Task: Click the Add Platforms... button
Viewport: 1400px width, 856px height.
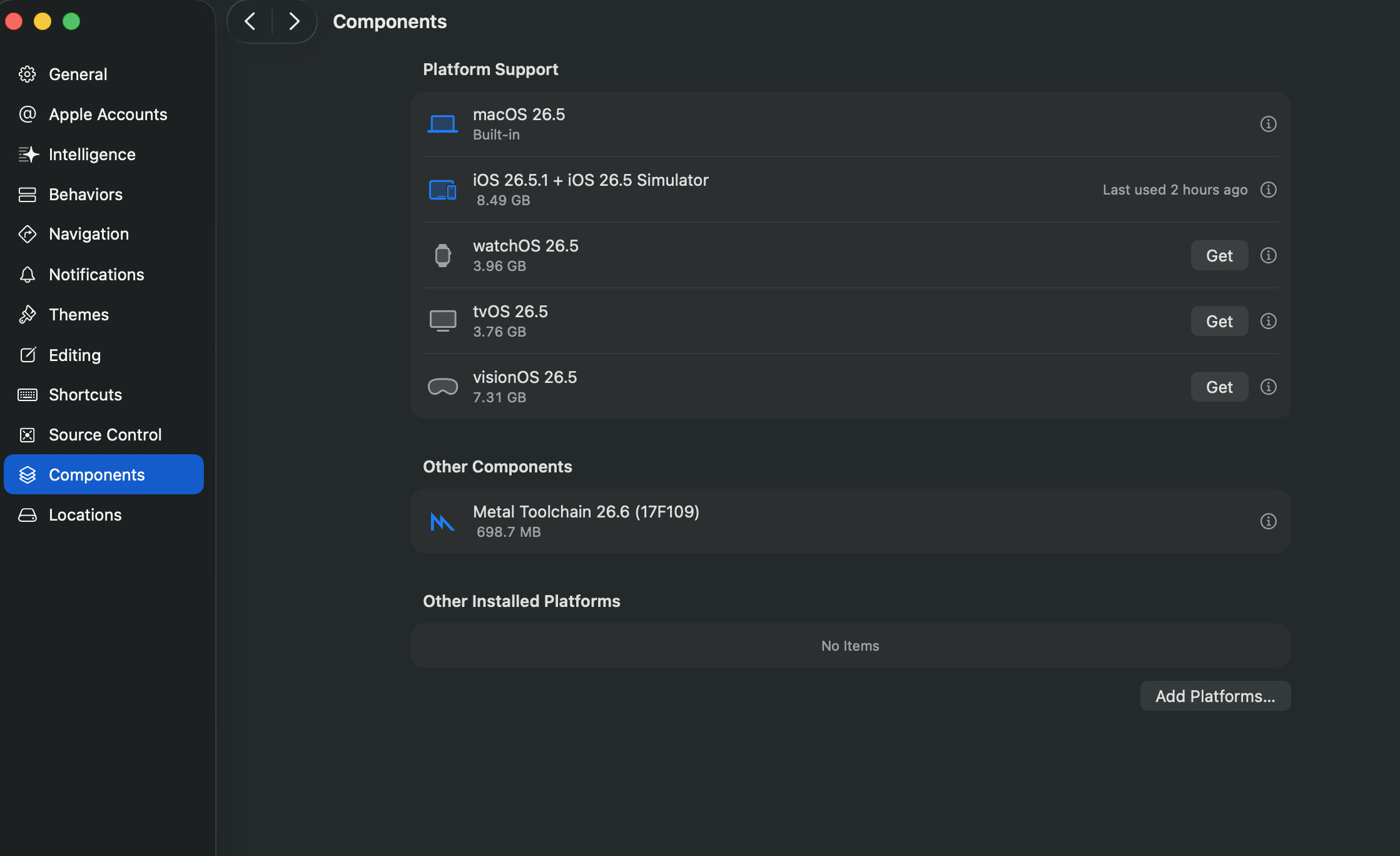Action: (x=1215, y=696)
